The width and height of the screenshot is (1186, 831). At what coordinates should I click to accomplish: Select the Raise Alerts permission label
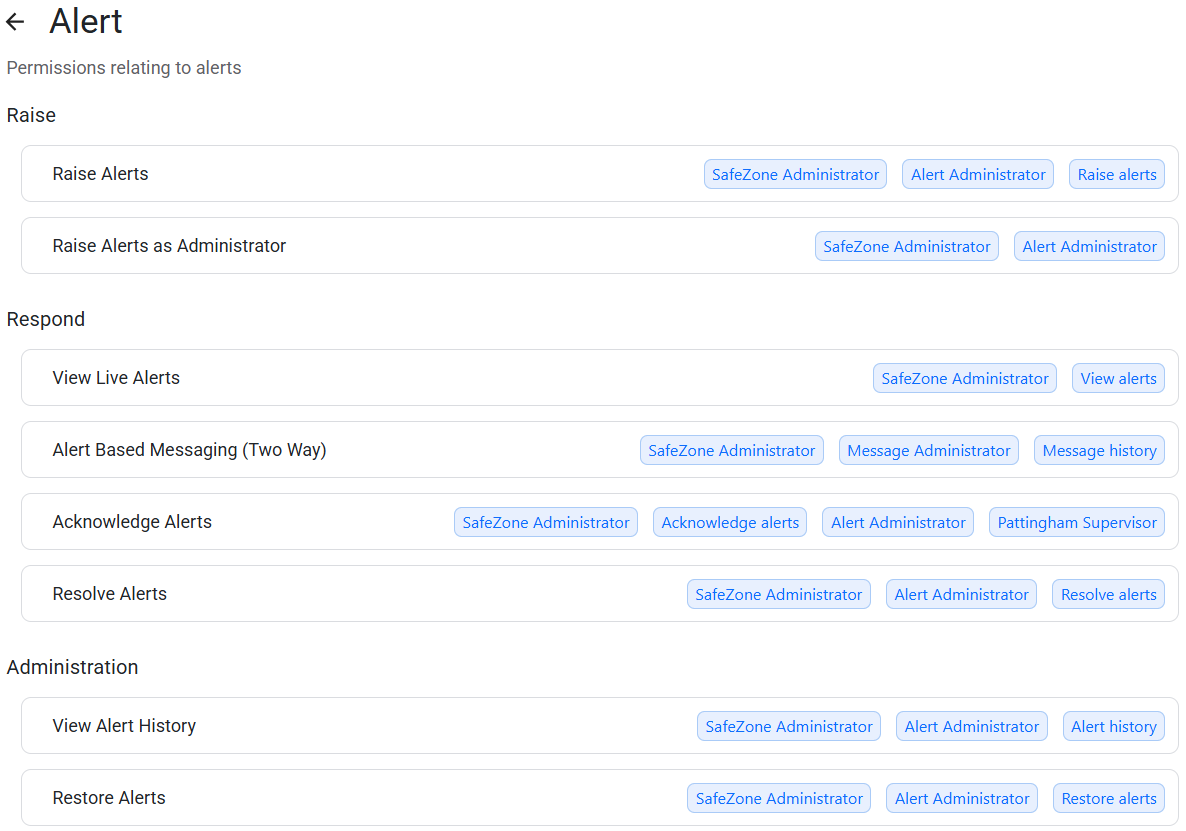[x=101, y=174]
